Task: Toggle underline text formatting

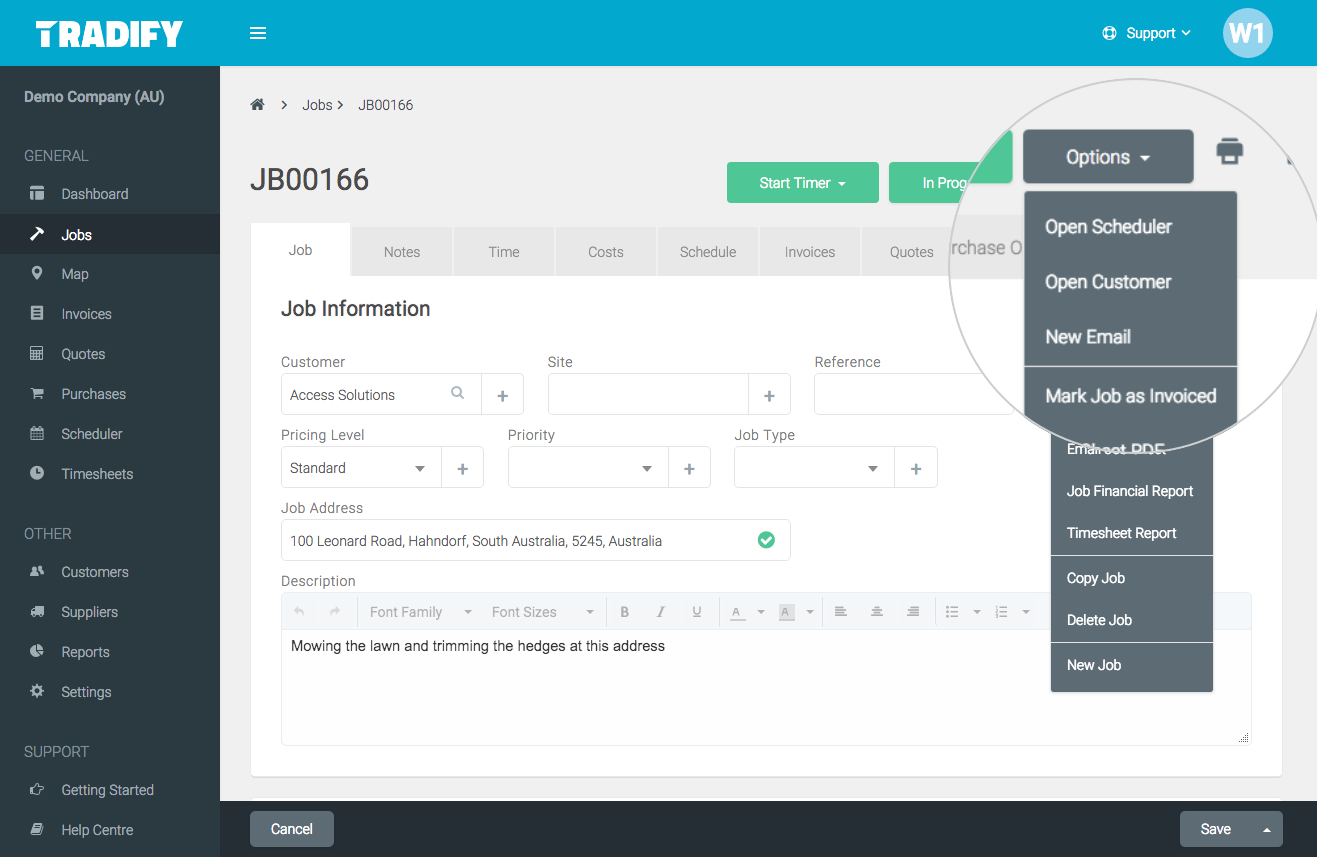Action: click(697, 612)
